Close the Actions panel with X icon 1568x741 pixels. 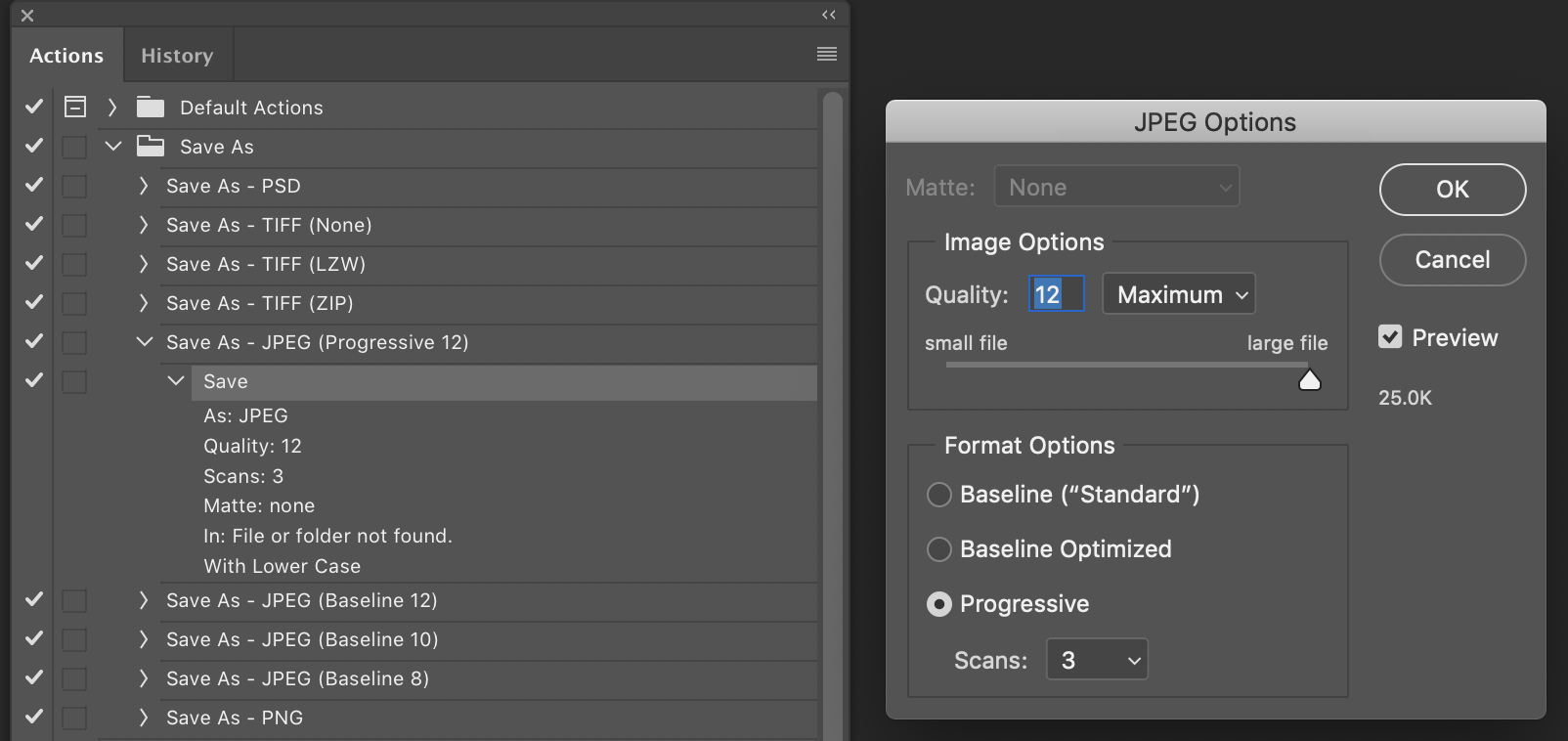[27, 16]
